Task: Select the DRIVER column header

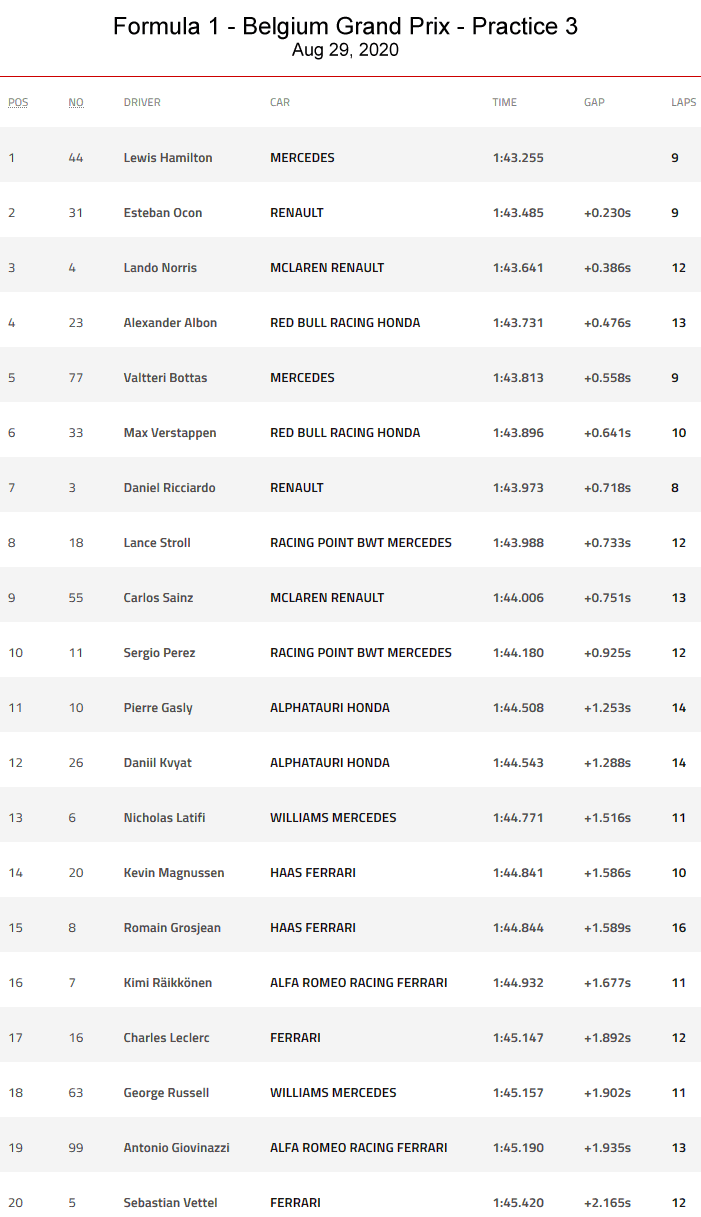Action: (x=142, y=102)
